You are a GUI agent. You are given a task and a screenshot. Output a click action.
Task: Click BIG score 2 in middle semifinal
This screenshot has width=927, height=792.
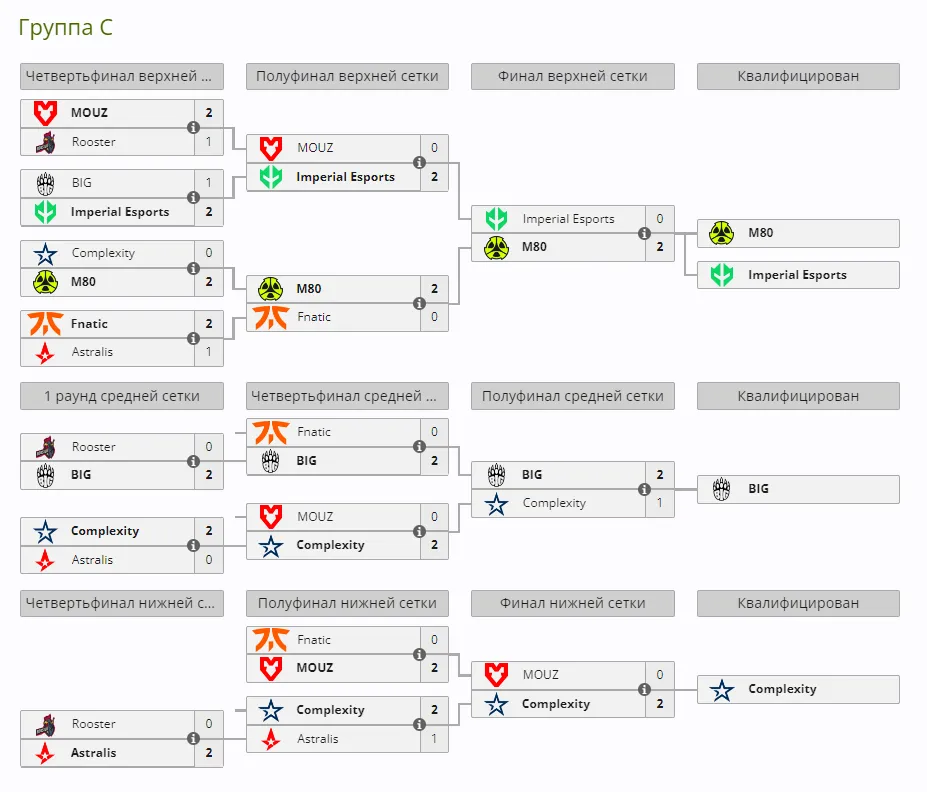[660, 475]
